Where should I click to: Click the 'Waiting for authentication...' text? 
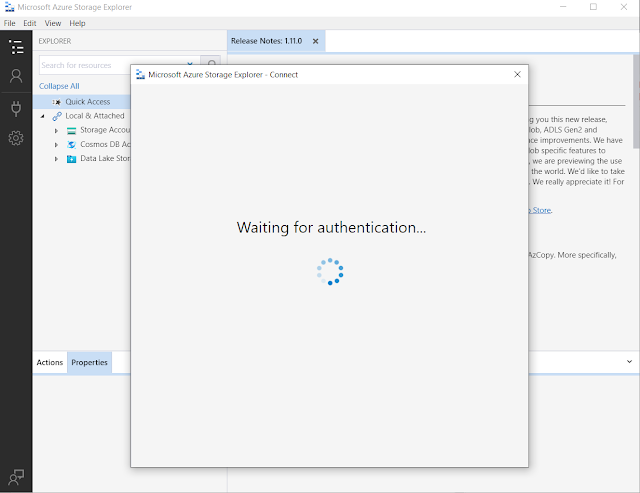coord(331,228)
